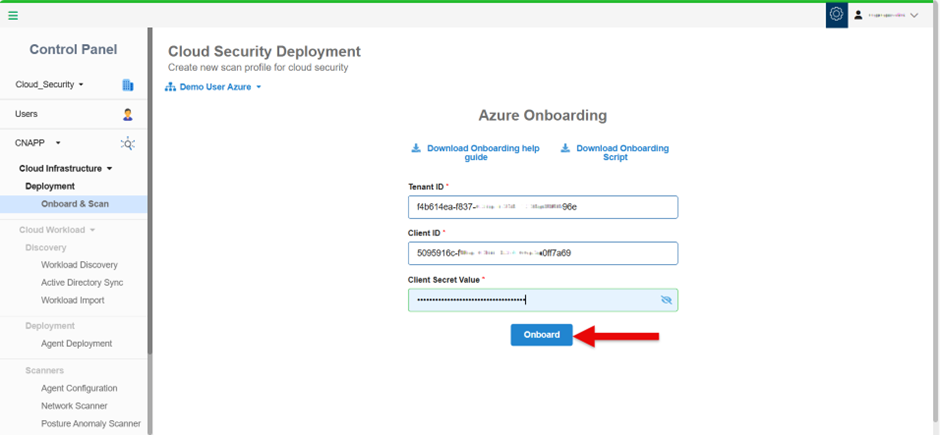Open Workload Discovery in sidebar

[x=79, y=265]
